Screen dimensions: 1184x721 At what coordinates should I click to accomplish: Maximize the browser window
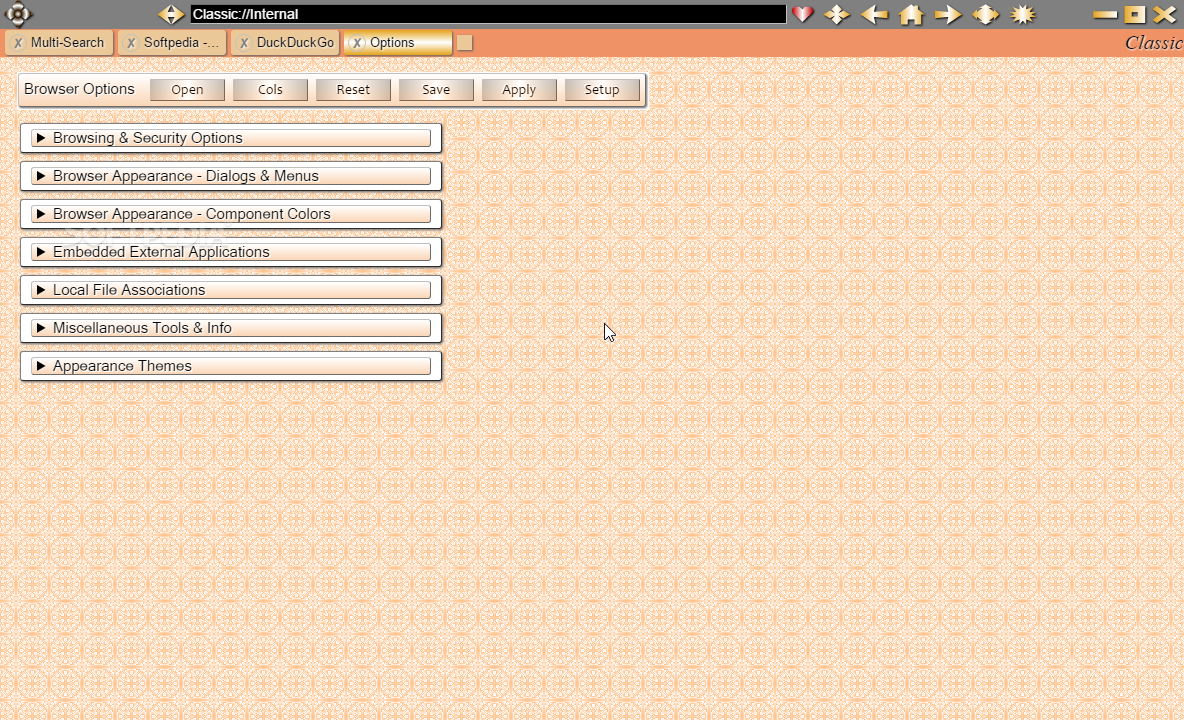1135,14
